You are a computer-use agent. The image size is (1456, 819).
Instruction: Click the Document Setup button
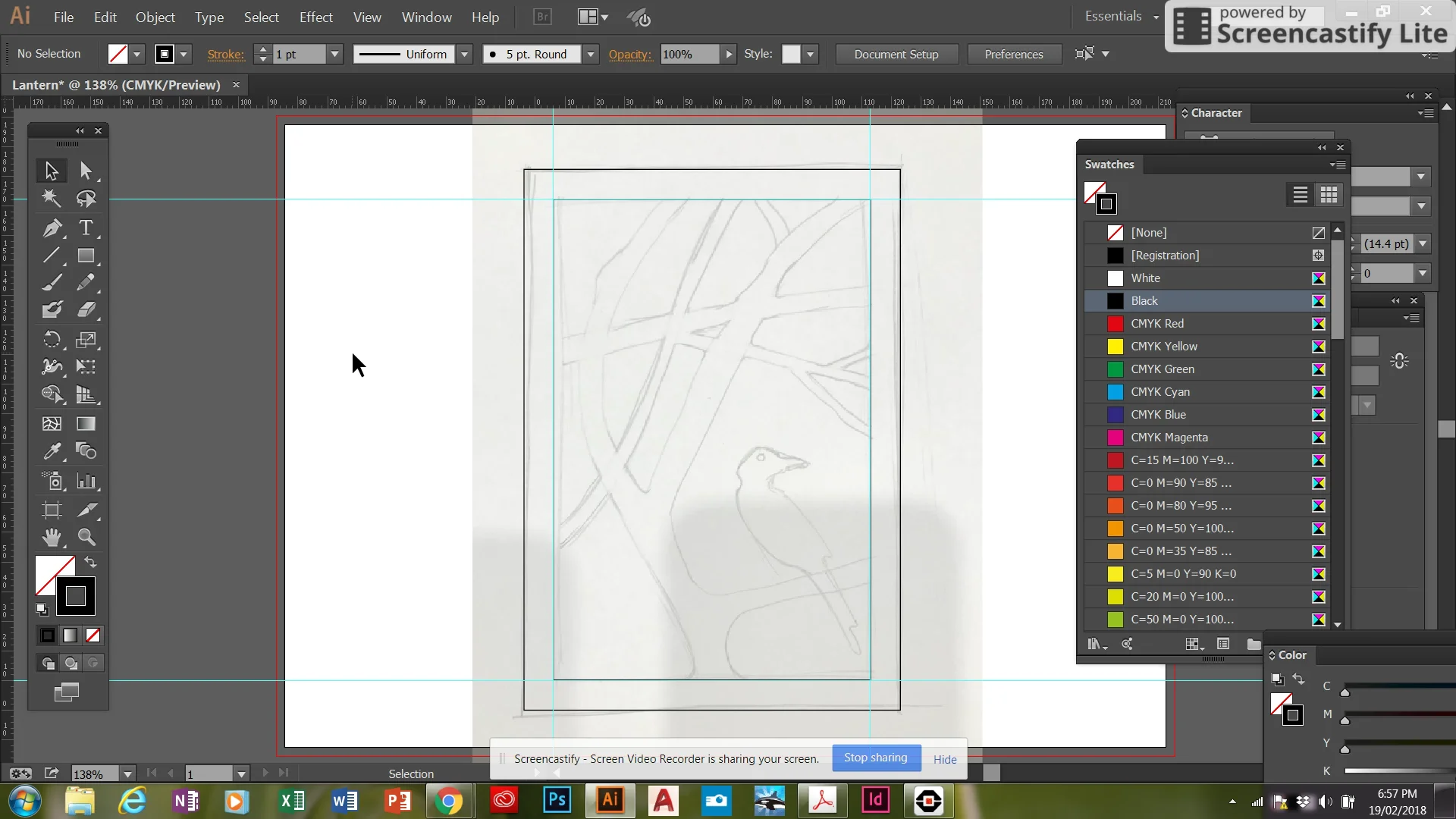[x=896, y=54]
